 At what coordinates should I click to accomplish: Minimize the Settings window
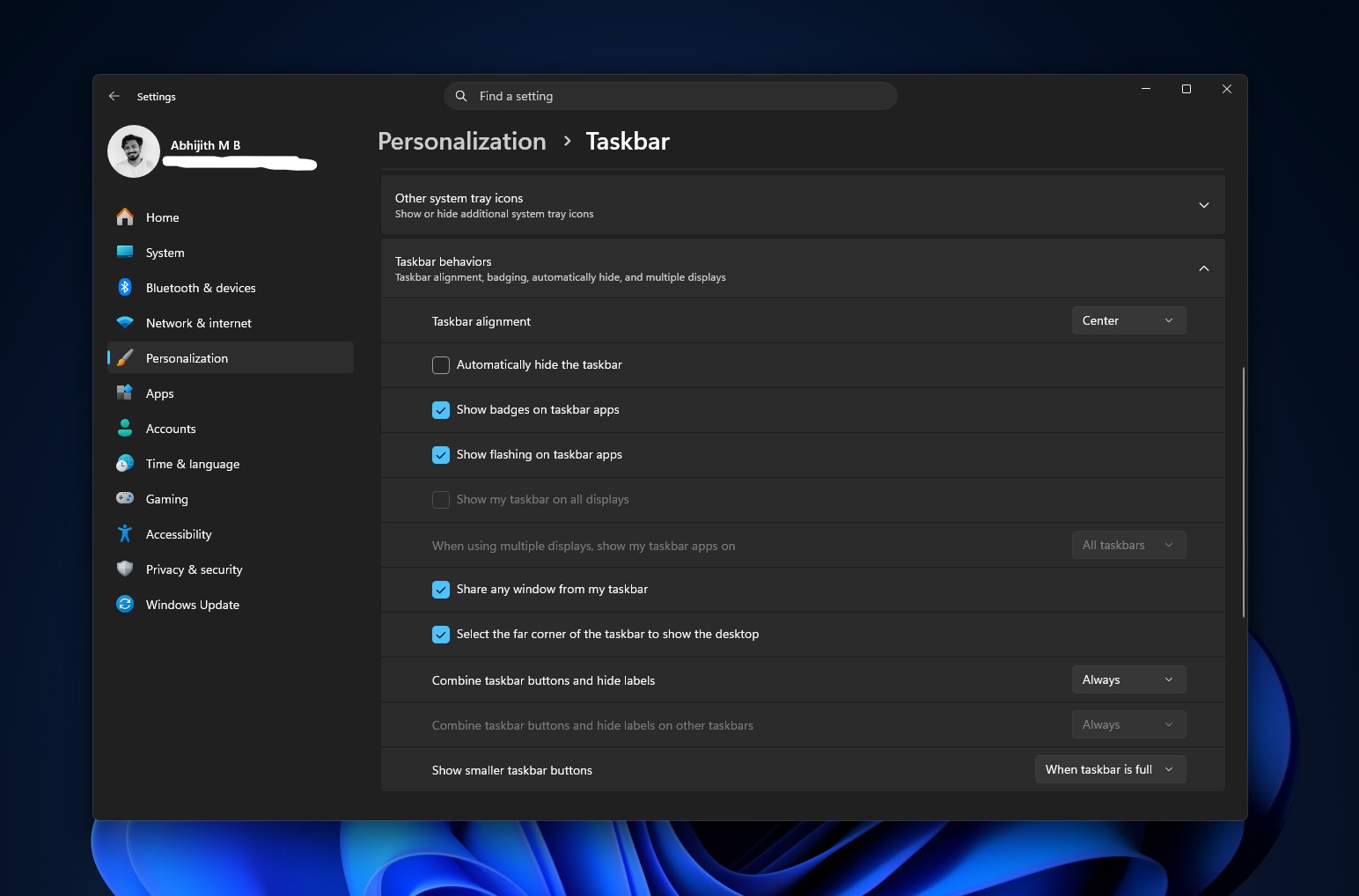(1146, 89)
